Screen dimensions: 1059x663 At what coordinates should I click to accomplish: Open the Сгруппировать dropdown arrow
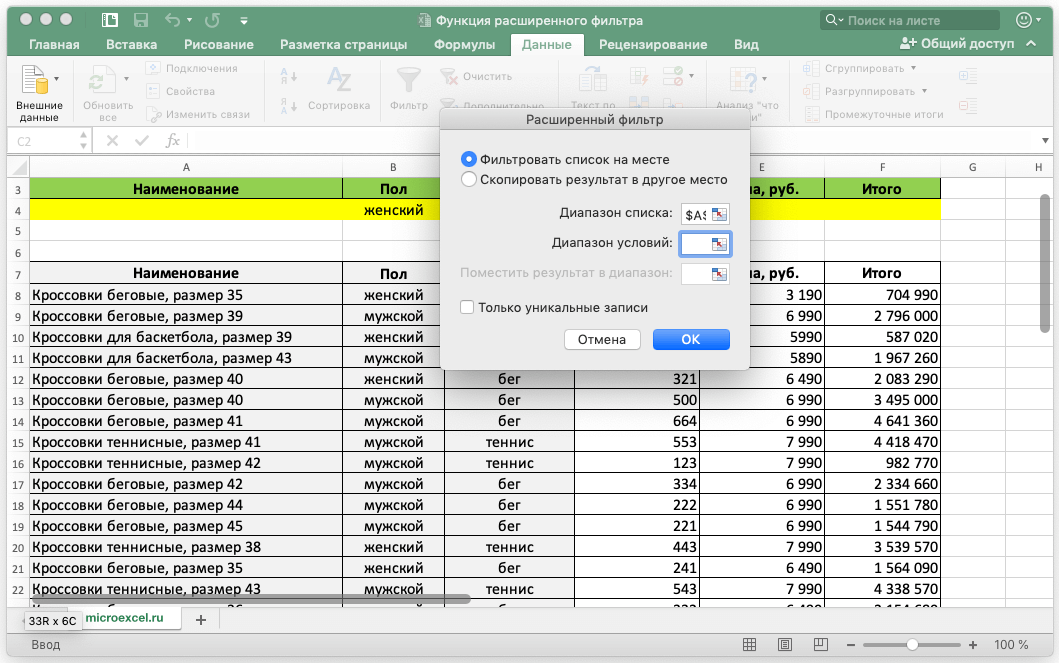913,68
